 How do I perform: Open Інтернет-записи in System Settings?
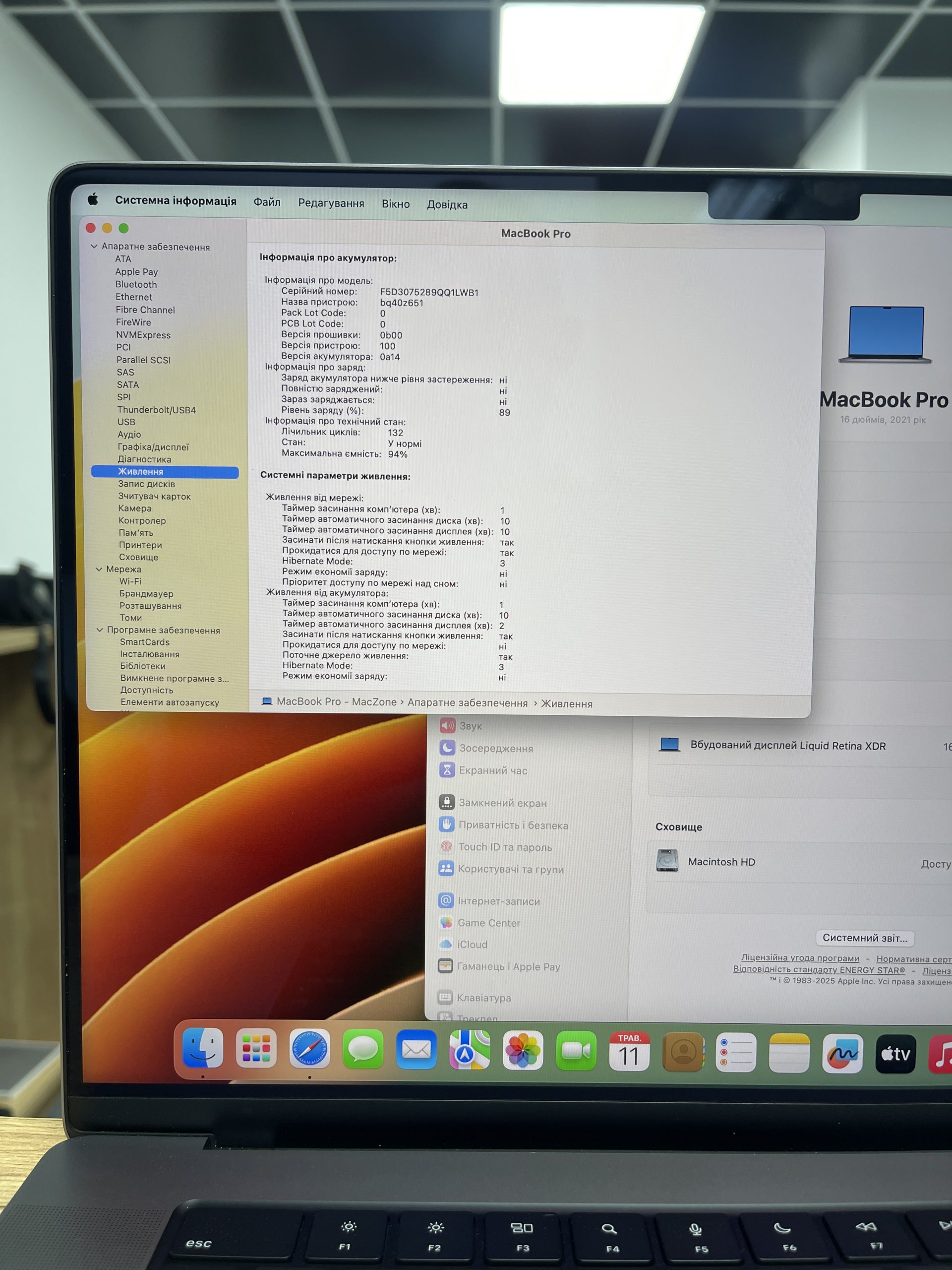click(499, 901)
